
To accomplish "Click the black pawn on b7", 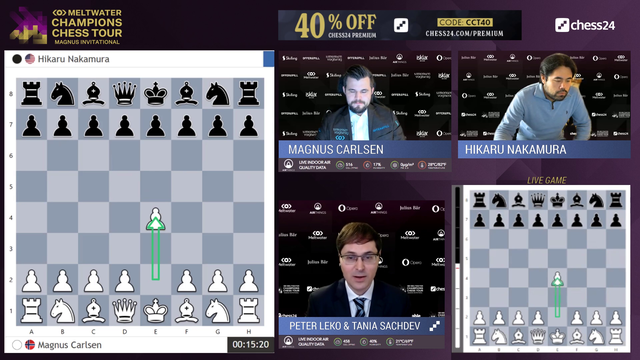I will 62,125.
